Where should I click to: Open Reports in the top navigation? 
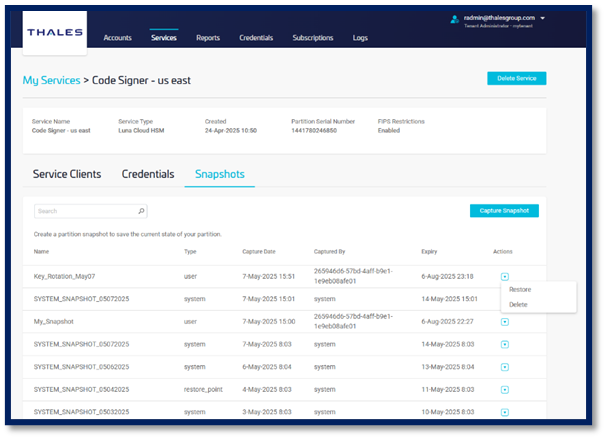click(x=208, y=38)
